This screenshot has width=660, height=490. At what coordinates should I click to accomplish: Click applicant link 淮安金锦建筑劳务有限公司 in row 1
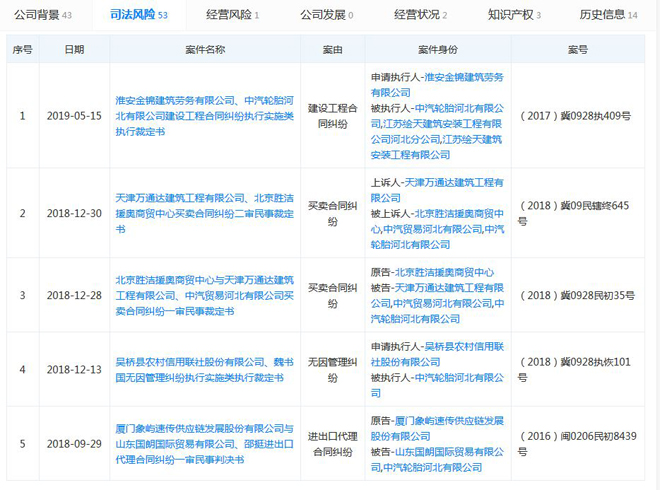437,85
